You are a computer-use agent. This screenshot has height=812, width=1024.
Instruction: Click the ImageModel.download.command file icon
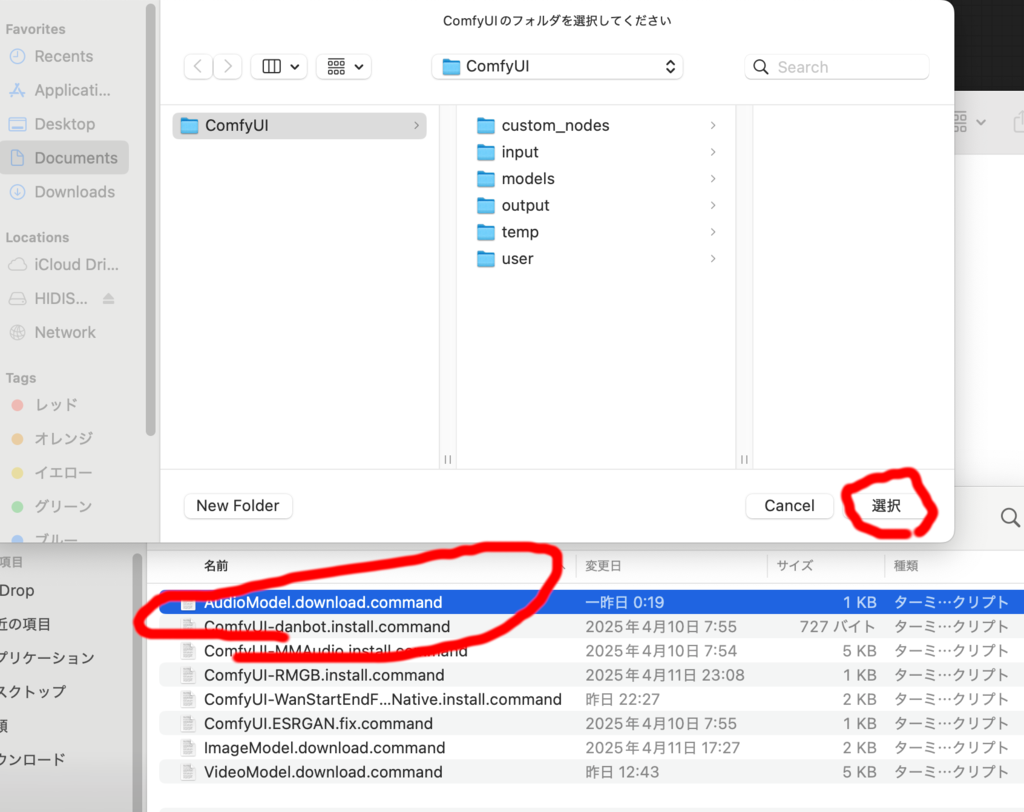coord(188,747)
